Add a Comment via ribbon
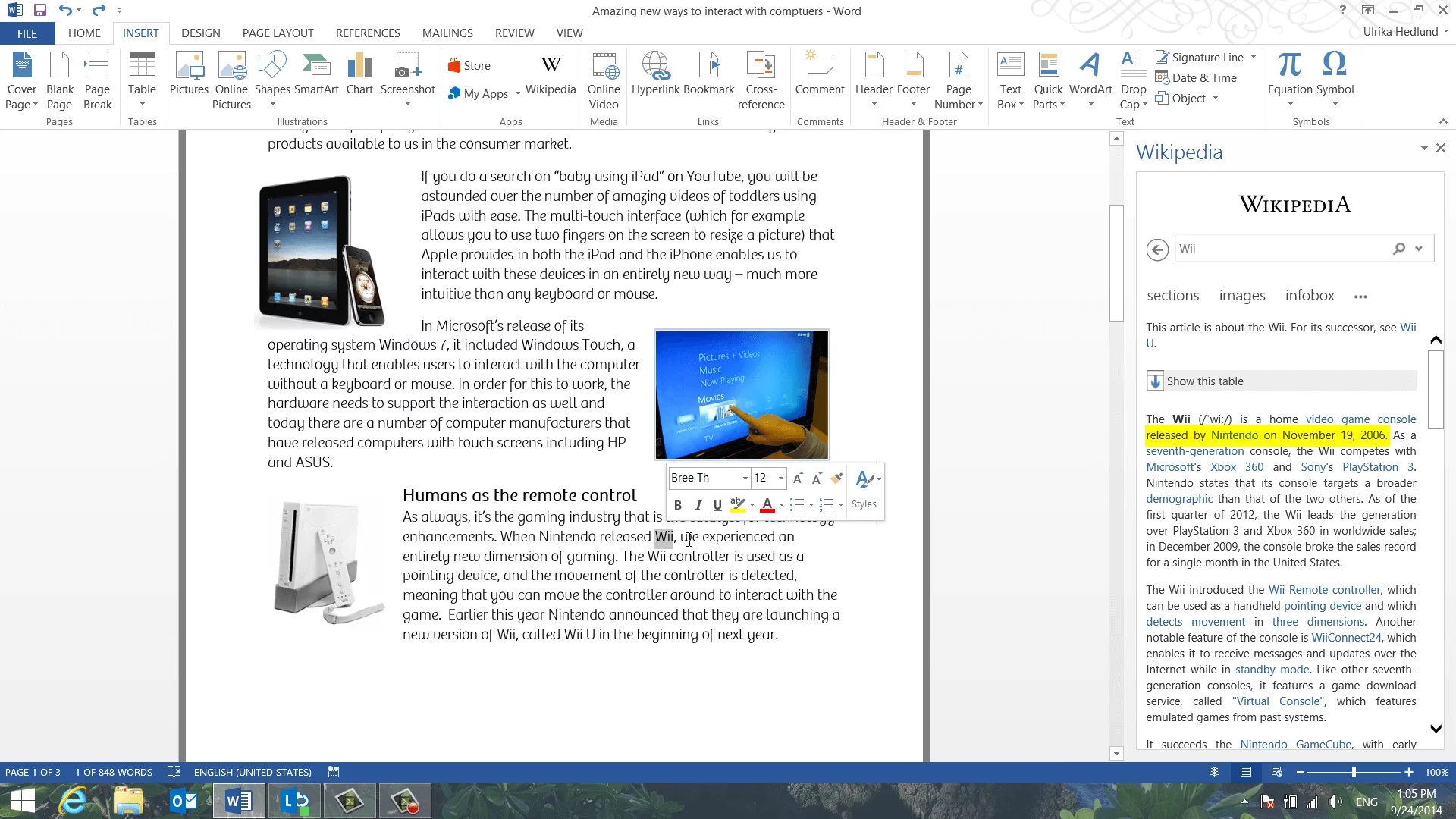 (819, 74)
